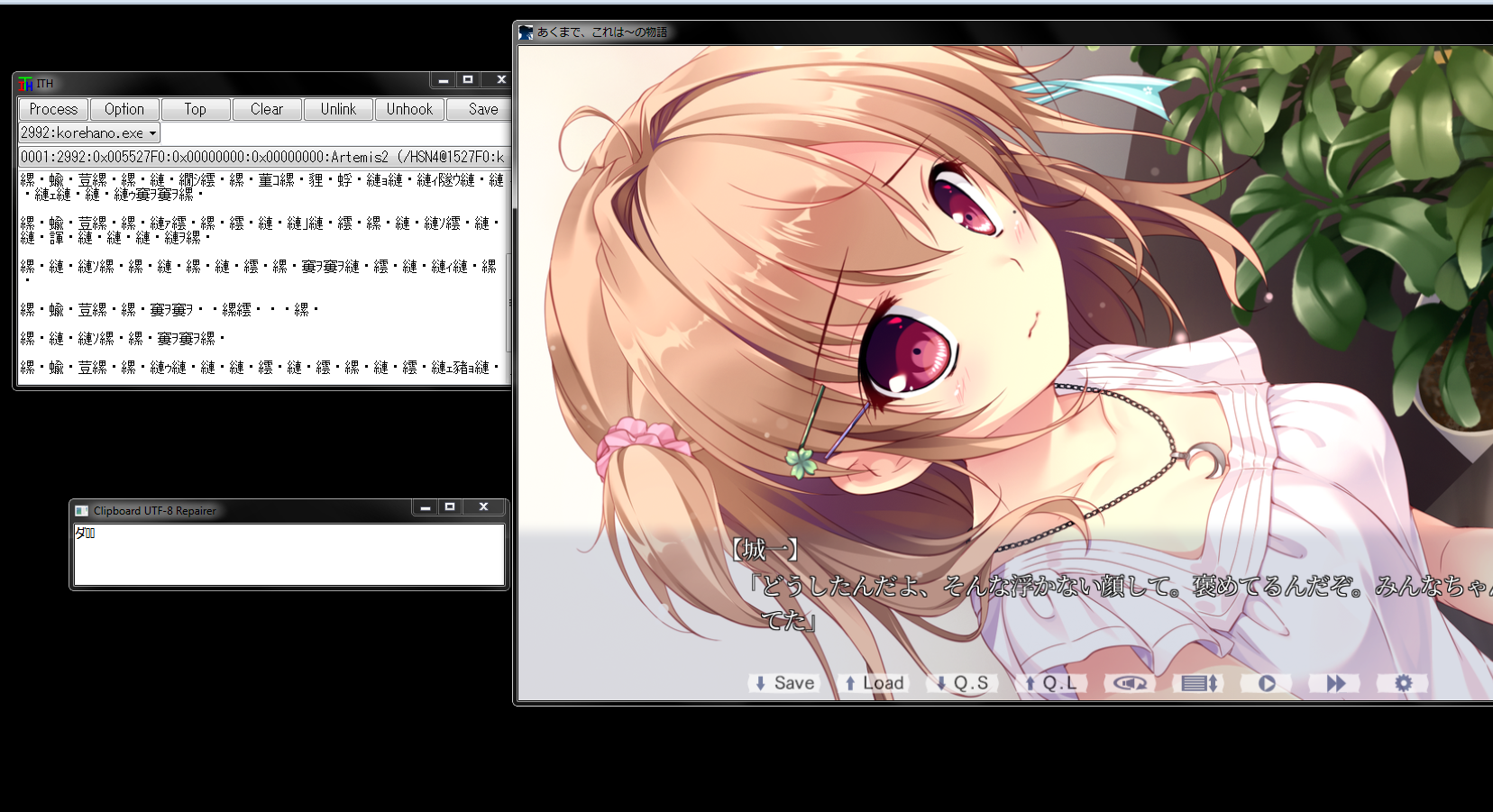Click the game window title icon

click(526, 32)
